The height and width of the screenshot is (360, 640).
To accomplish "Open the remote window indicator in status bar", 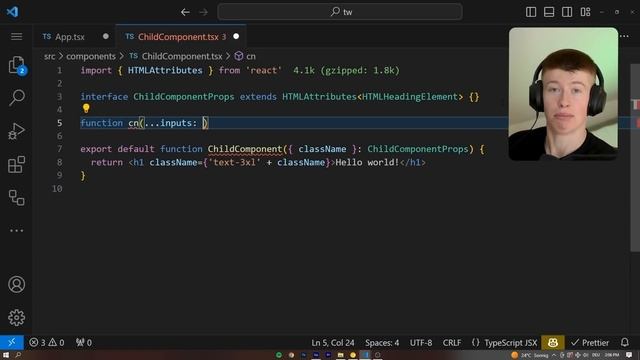I will pyautogui.click(x=12, y=342).
